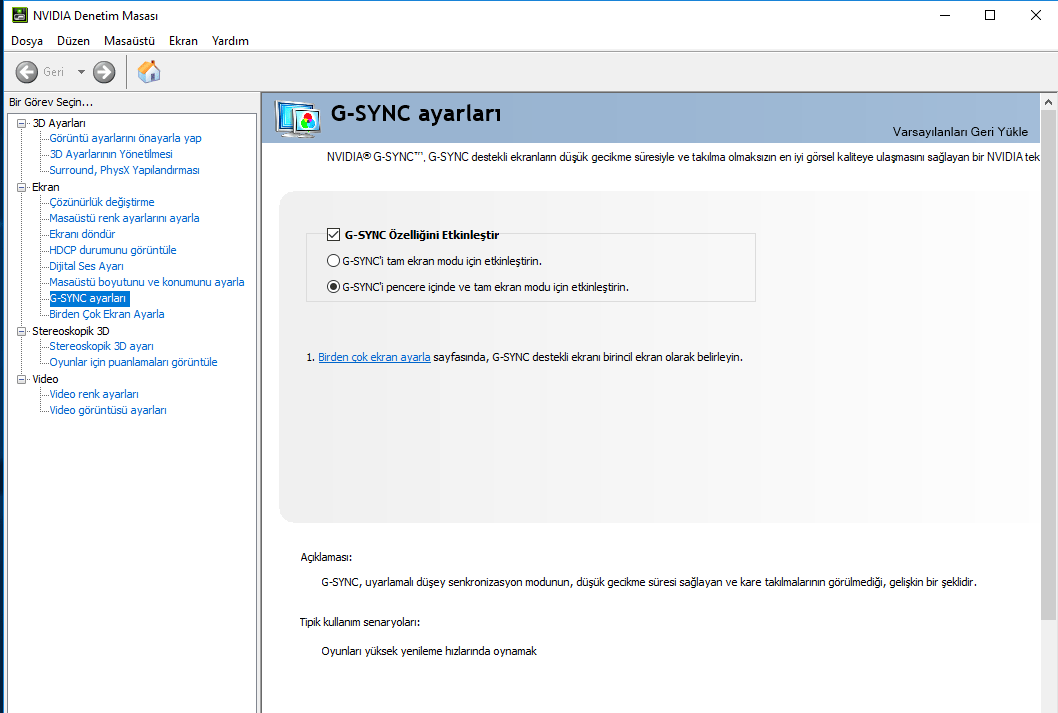Open 3D Ayarlarının Yönetilmesi
This screenshot has height=713, width=1058.
tap(111, 154)
